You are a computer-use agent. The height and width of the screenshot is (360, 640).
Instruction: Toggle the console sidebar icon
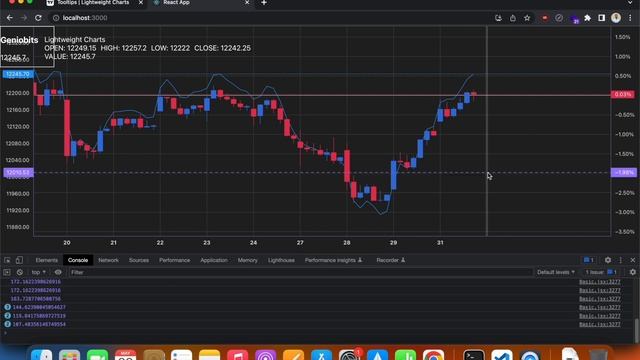tap(7, 272)
